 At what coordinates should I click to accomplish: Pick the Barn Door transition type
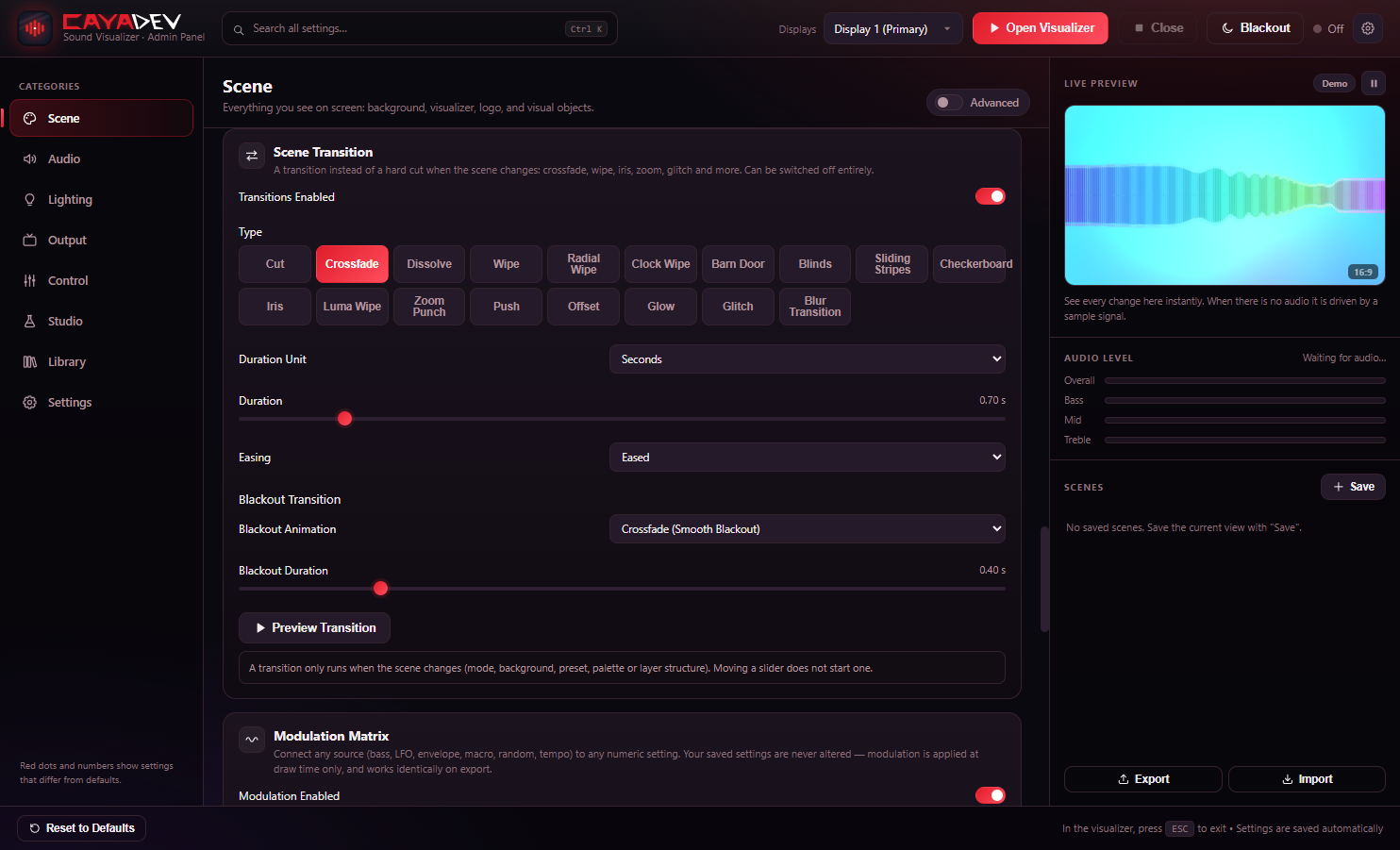pos(739,264)
